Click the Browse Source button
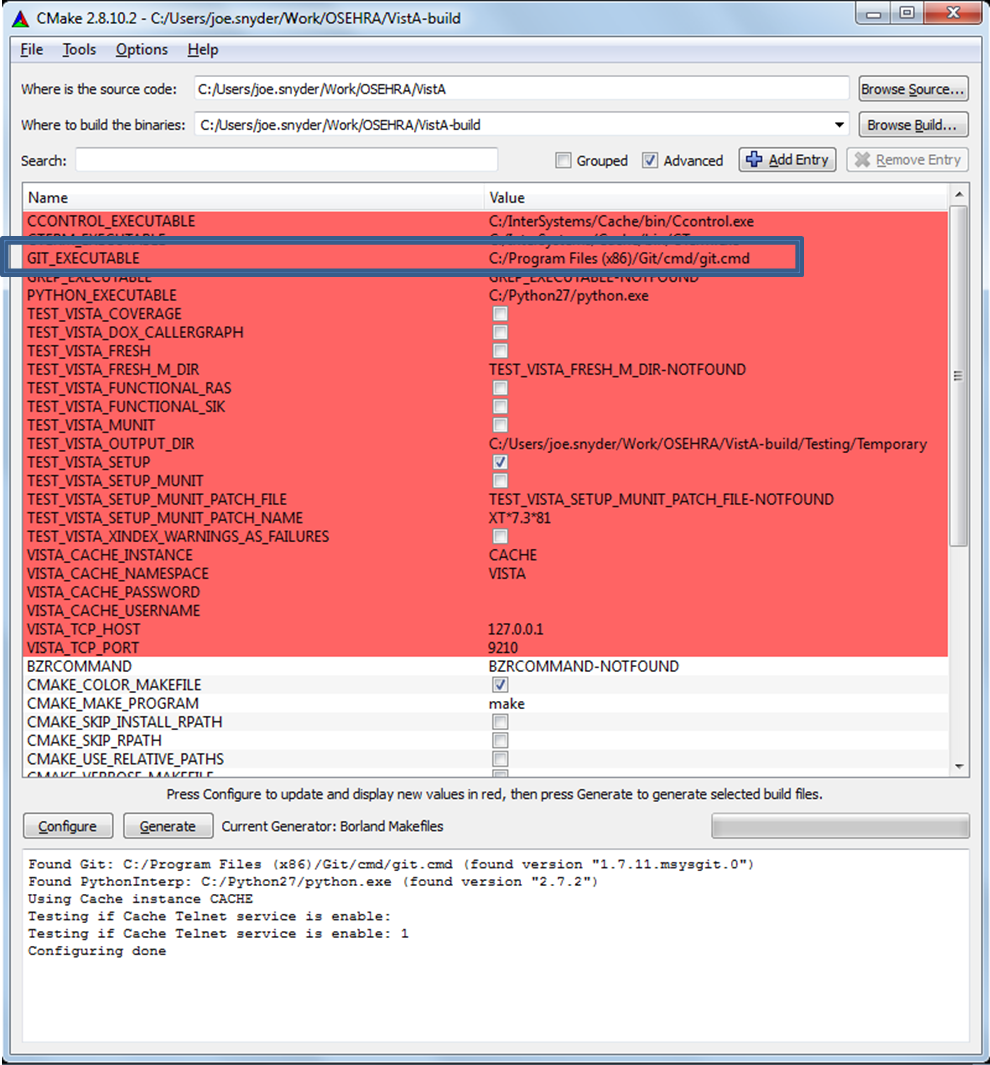The width and height of the screenshot is (990, 1065). tap(913, 89)
